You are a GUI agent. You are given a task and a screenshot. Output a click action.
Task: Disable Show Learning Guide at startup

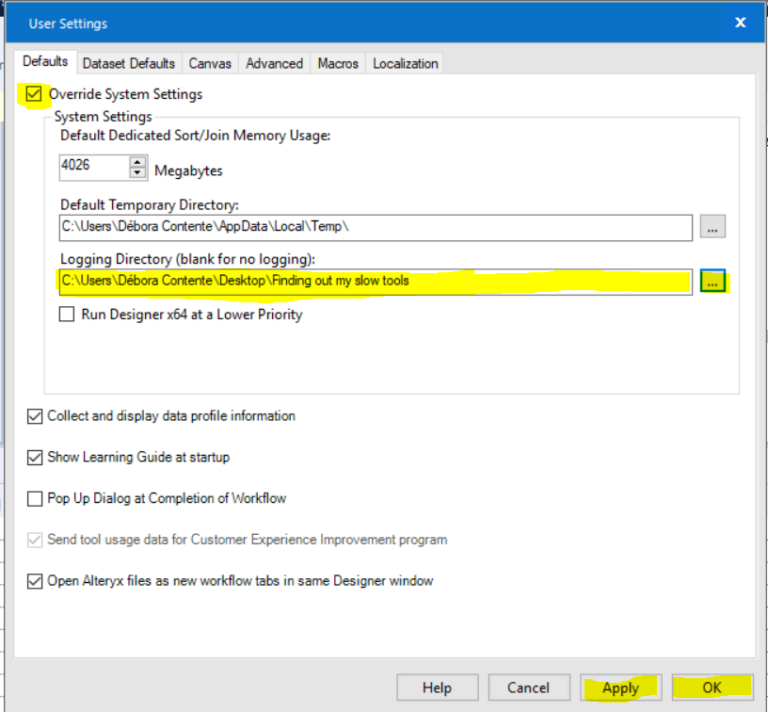pyautogui.click(x=36, y=457)
